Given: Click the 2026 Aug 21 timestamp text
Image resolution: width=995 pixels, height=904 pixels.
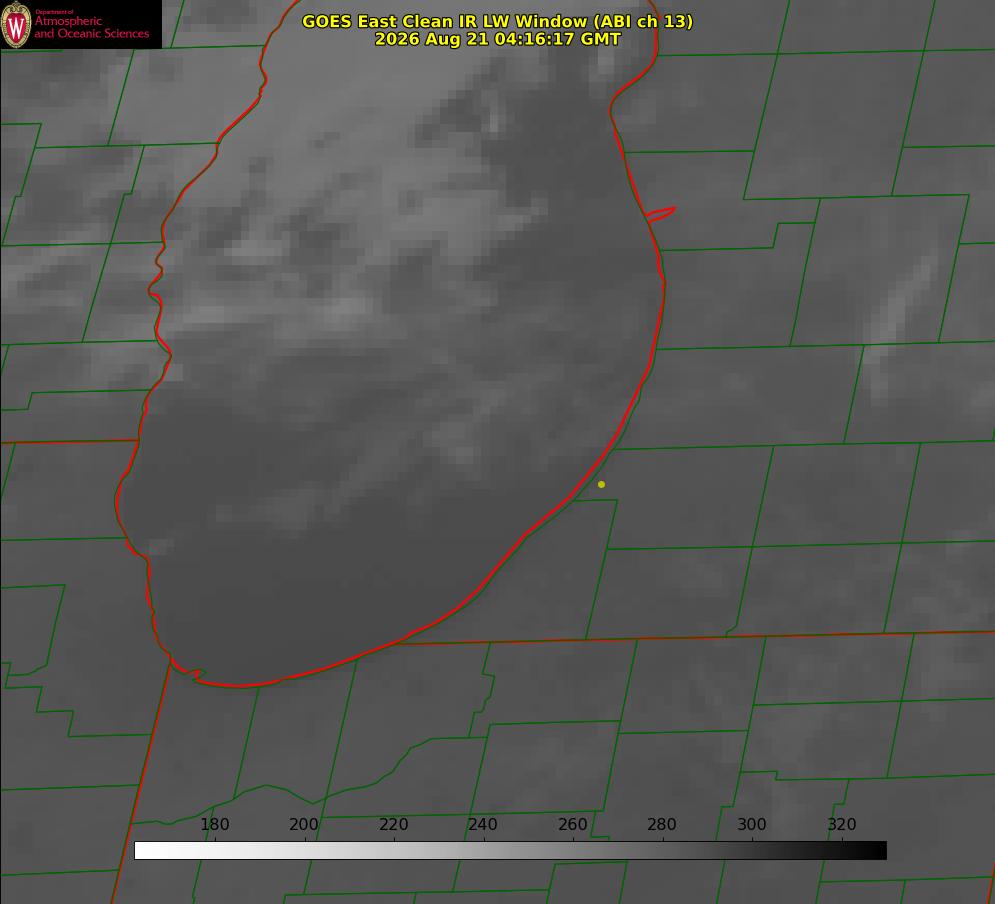Looking at the screenshot, I should tap(497, 39).
